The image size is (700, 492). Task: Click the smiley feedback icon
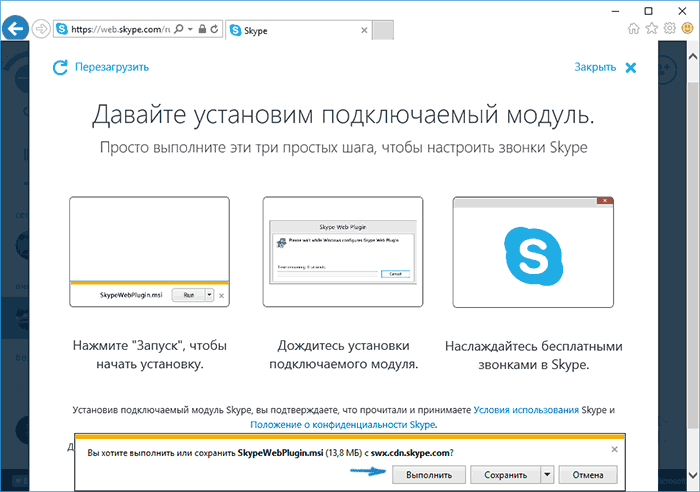pyautogui.click(x=686, y=30)
